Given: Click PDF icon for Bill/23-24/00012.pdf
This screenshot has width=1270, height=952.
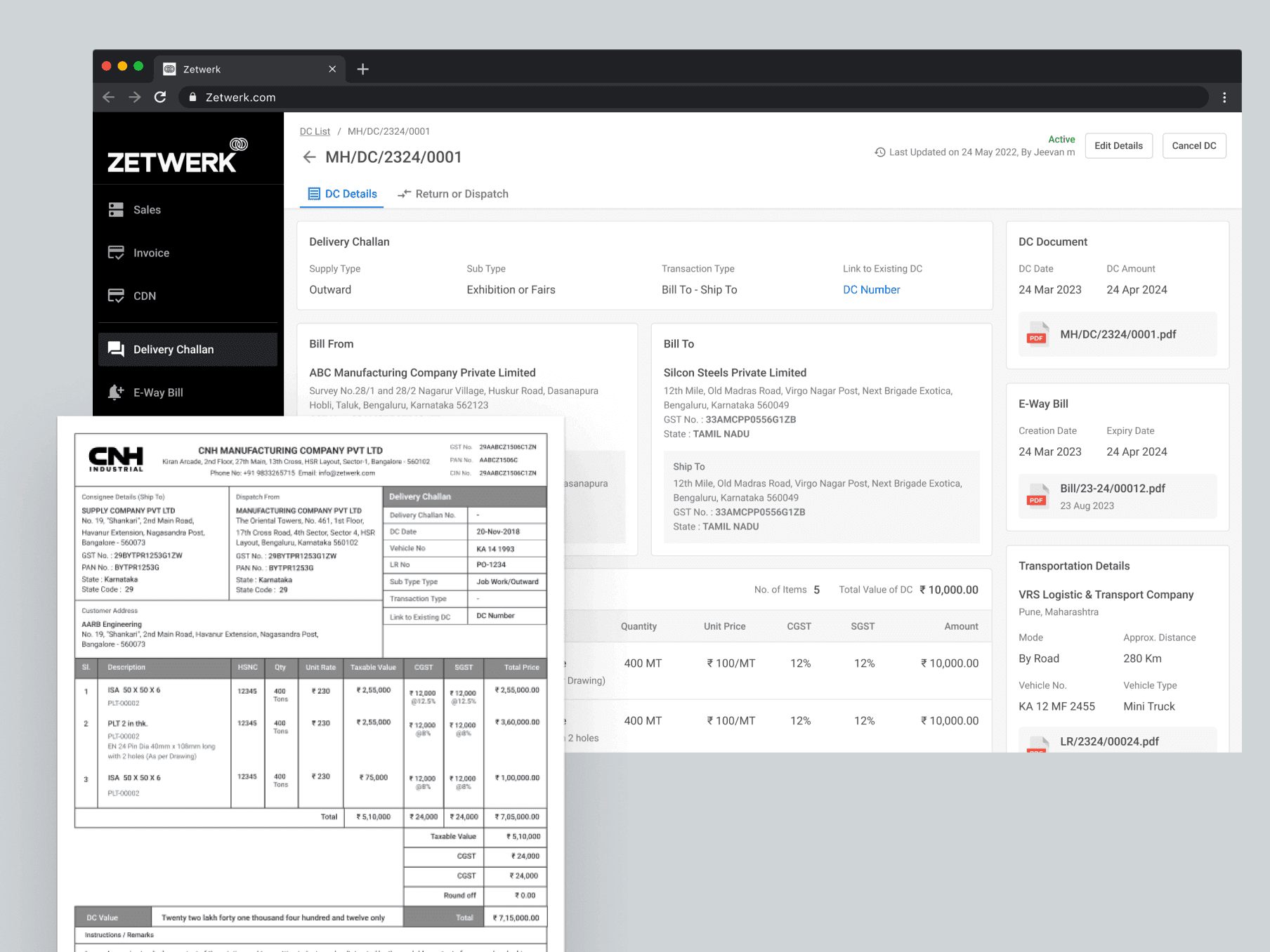Looking at the screenshot, I should tap(1037, 496).
